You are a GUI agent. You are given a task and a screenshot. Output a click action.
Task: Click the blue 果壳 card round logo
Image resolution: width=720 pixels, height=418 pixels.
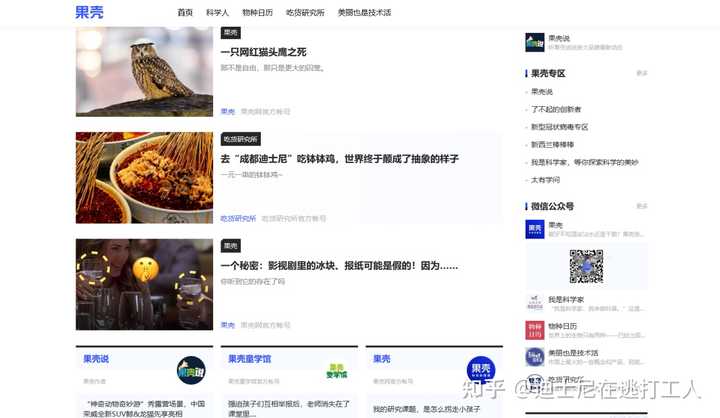(481, 371)
